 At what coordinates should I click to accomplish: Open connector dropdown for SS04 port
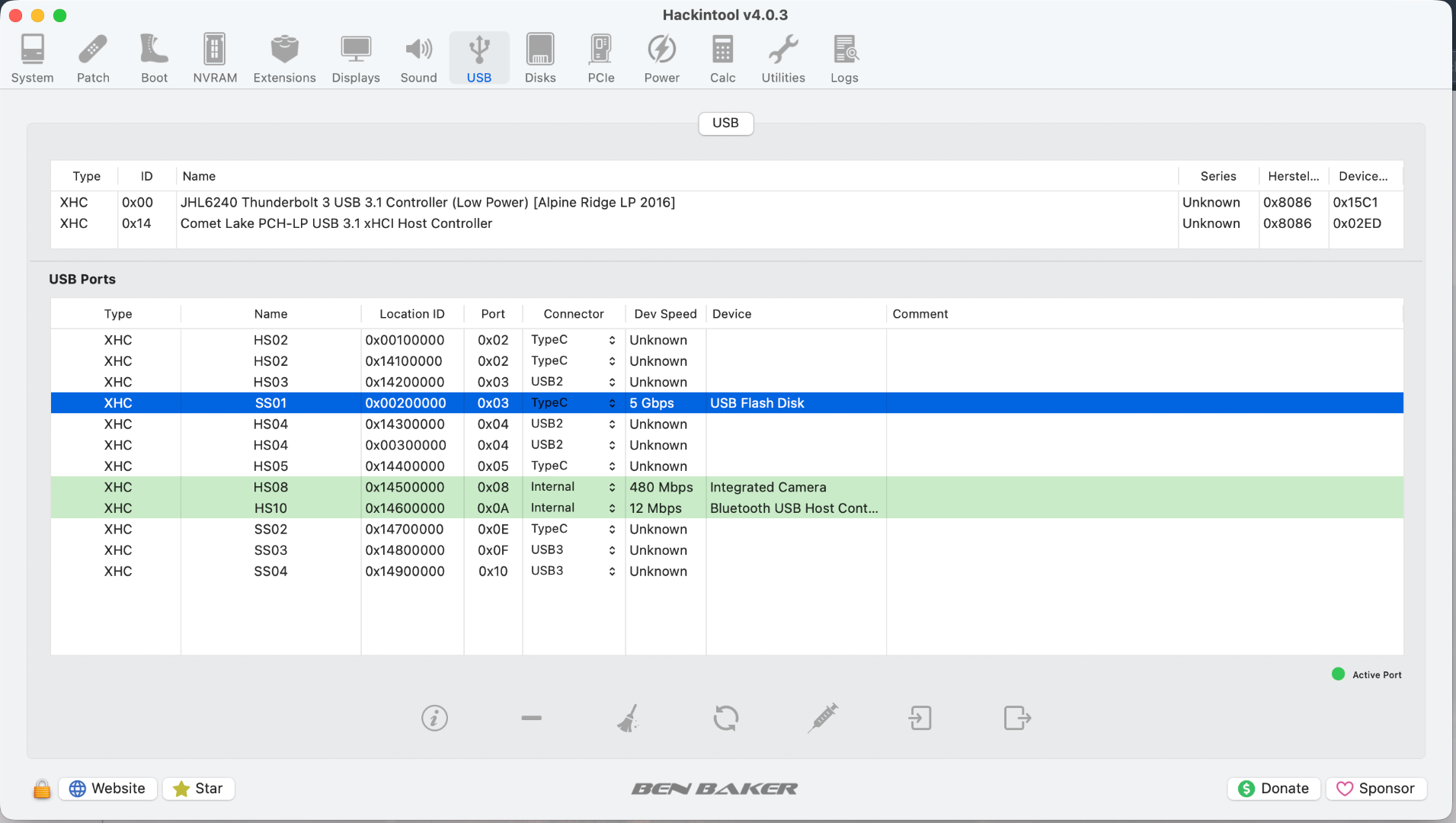pyautogui.click(x=612, y=572)
